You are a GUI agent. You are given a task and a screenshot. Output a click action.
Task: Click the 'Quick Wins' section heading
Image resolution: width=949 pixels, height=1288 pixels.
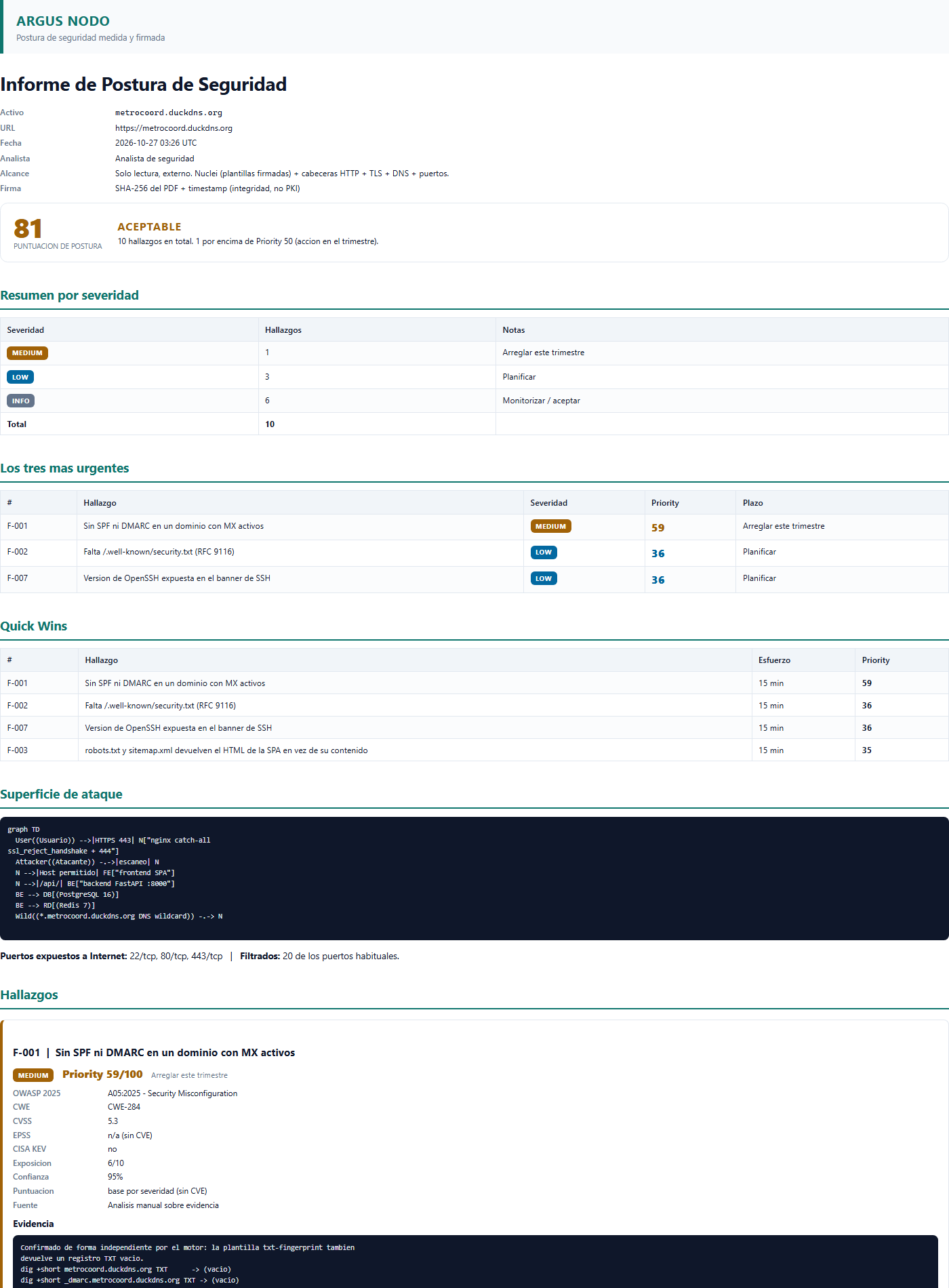point(34,626)
